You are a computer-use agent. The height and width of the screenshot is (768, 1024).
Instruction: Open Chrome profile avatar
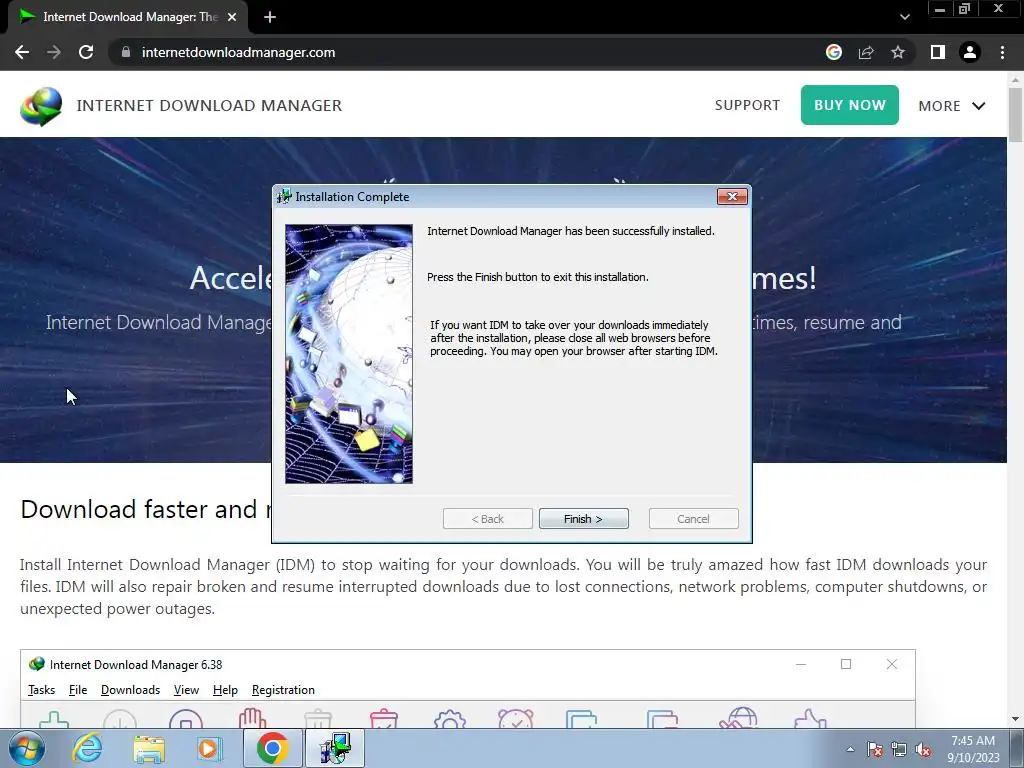[970, 52]
